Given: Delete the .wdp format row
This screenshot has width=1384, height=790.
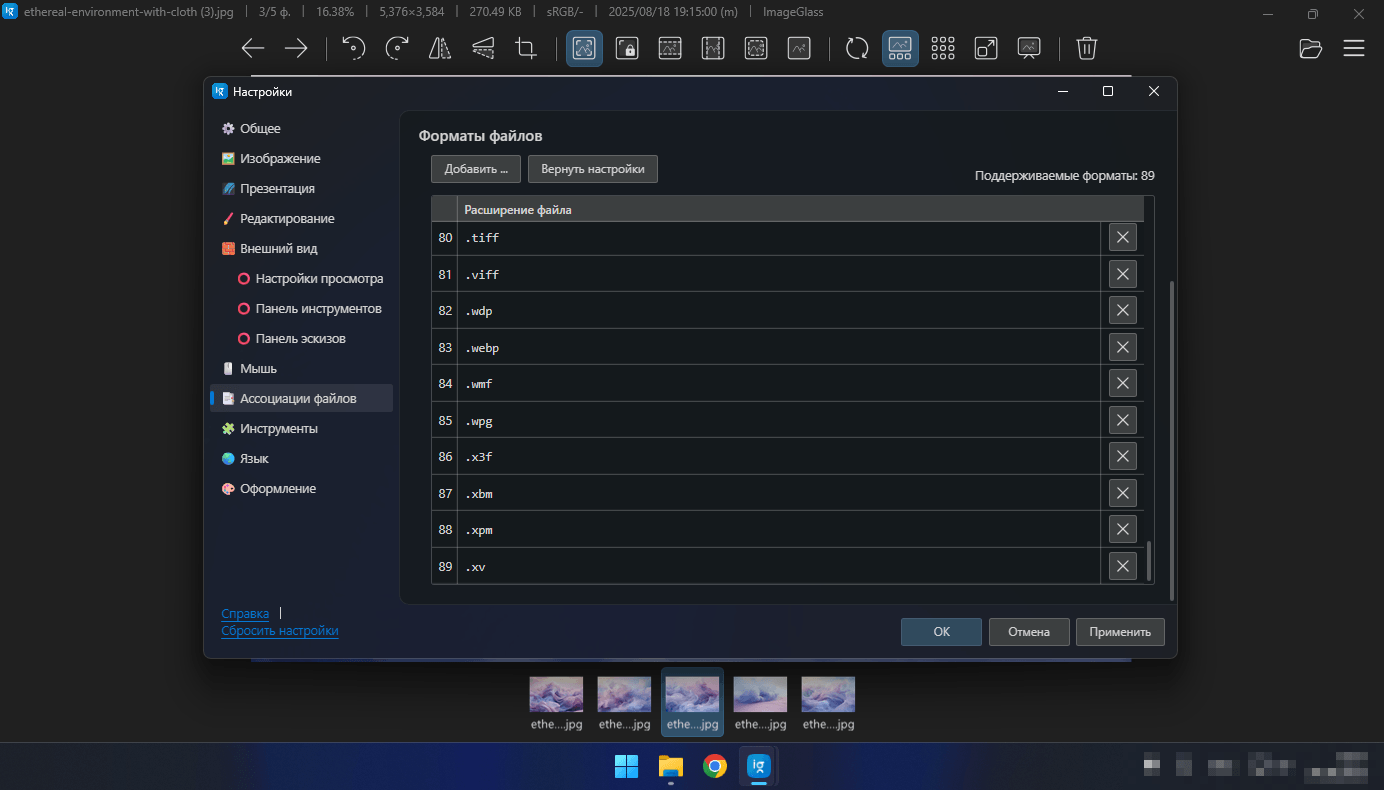Looking at the screenshot, I should [1123, 311].
